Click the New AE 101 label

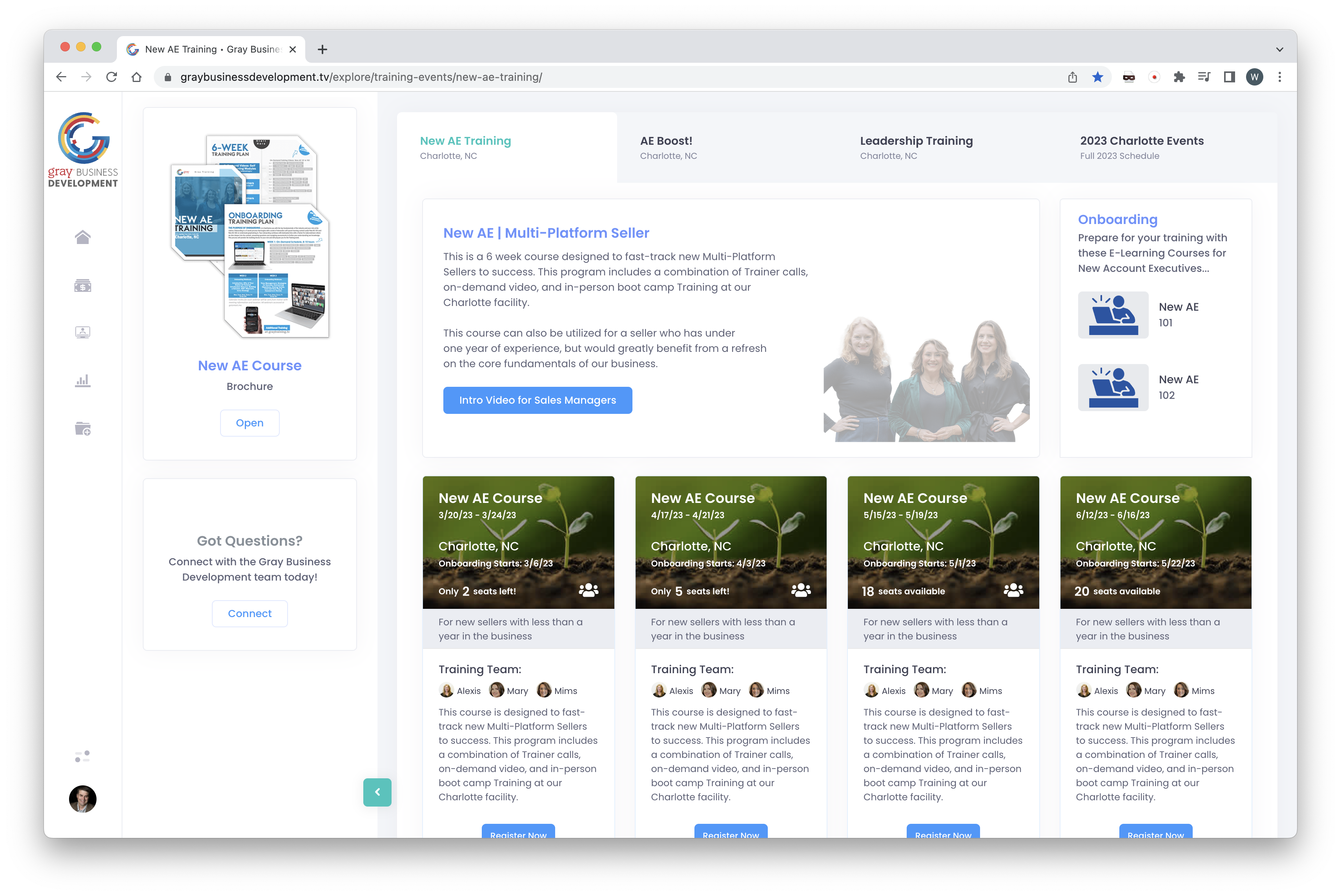point(1179,315)
